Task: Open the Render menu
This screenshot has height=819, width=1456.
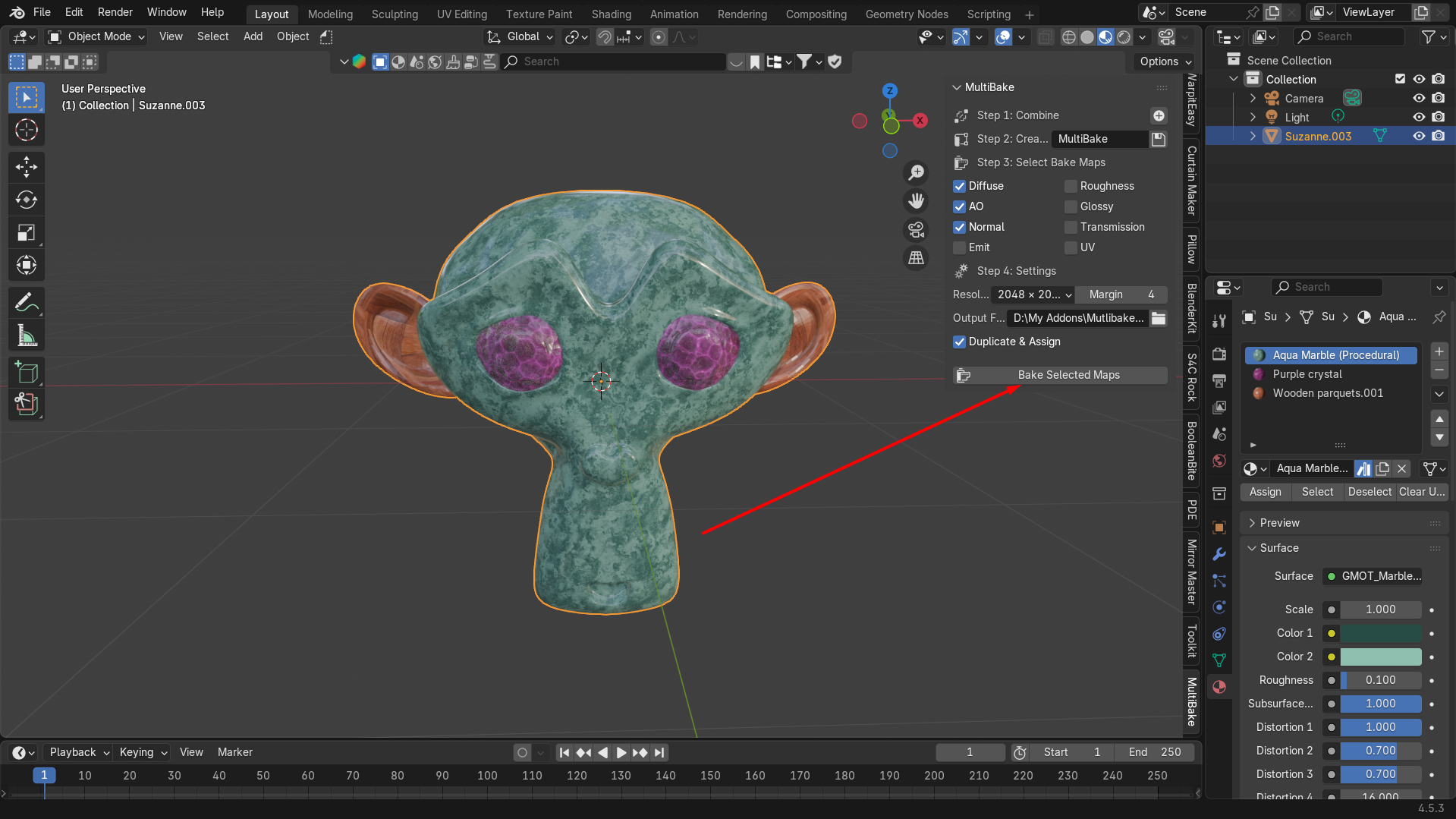Action: coord(115,12)
